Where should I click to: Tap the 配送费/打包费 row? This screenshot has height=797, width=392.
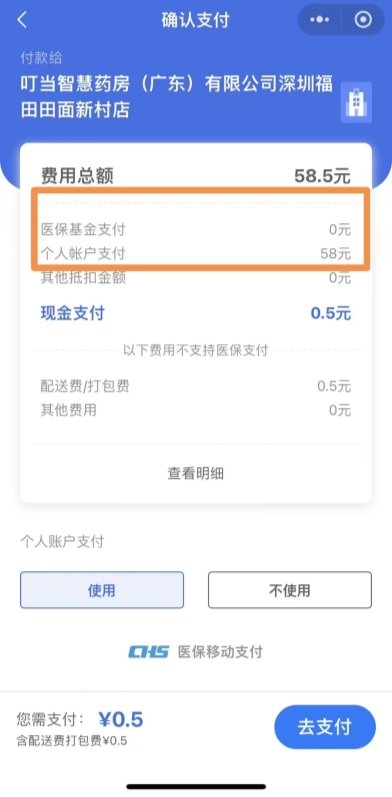pyautogui.click(x=196, y=386)
